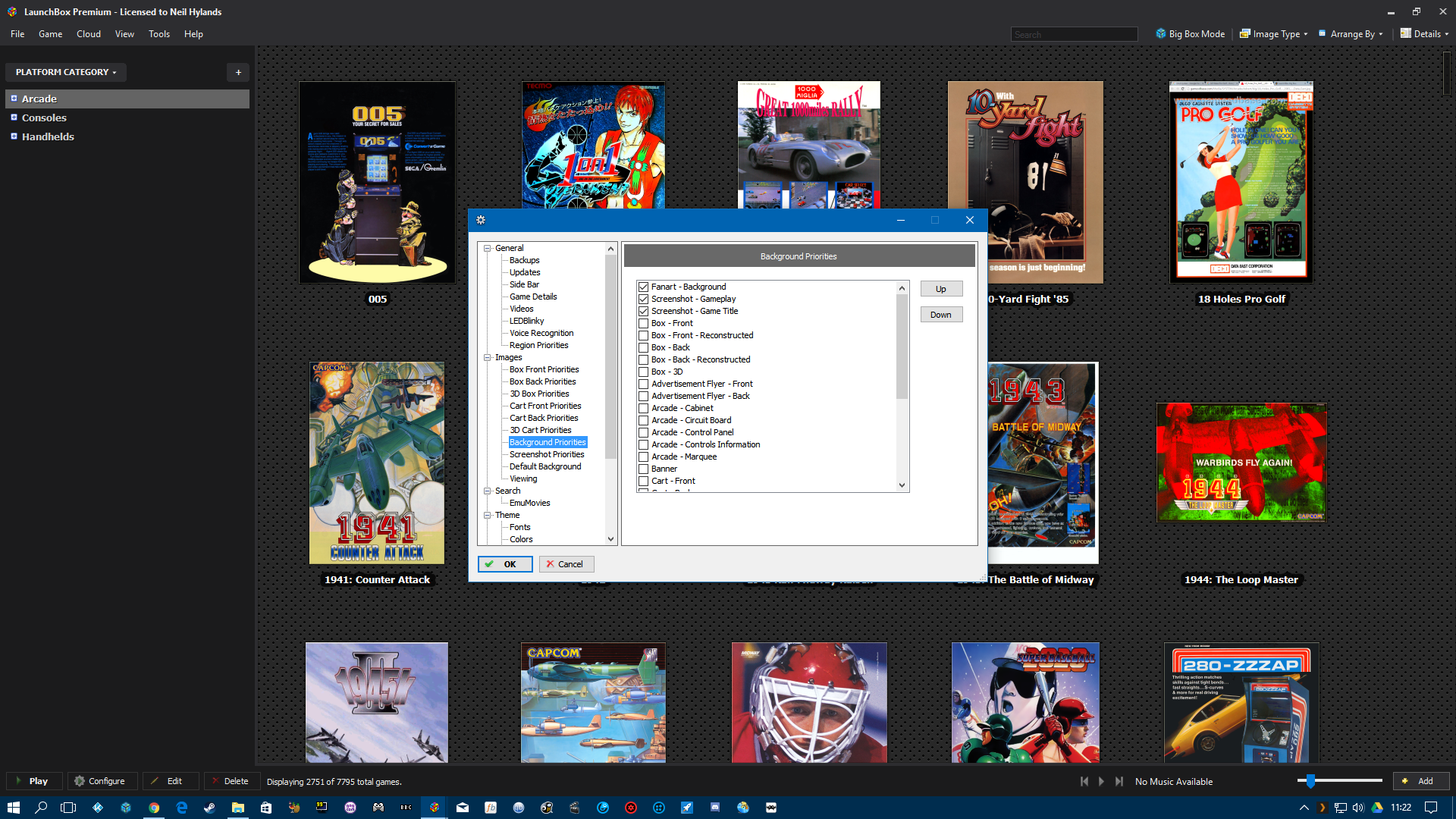Click the Add game button

pos(1420,781)
